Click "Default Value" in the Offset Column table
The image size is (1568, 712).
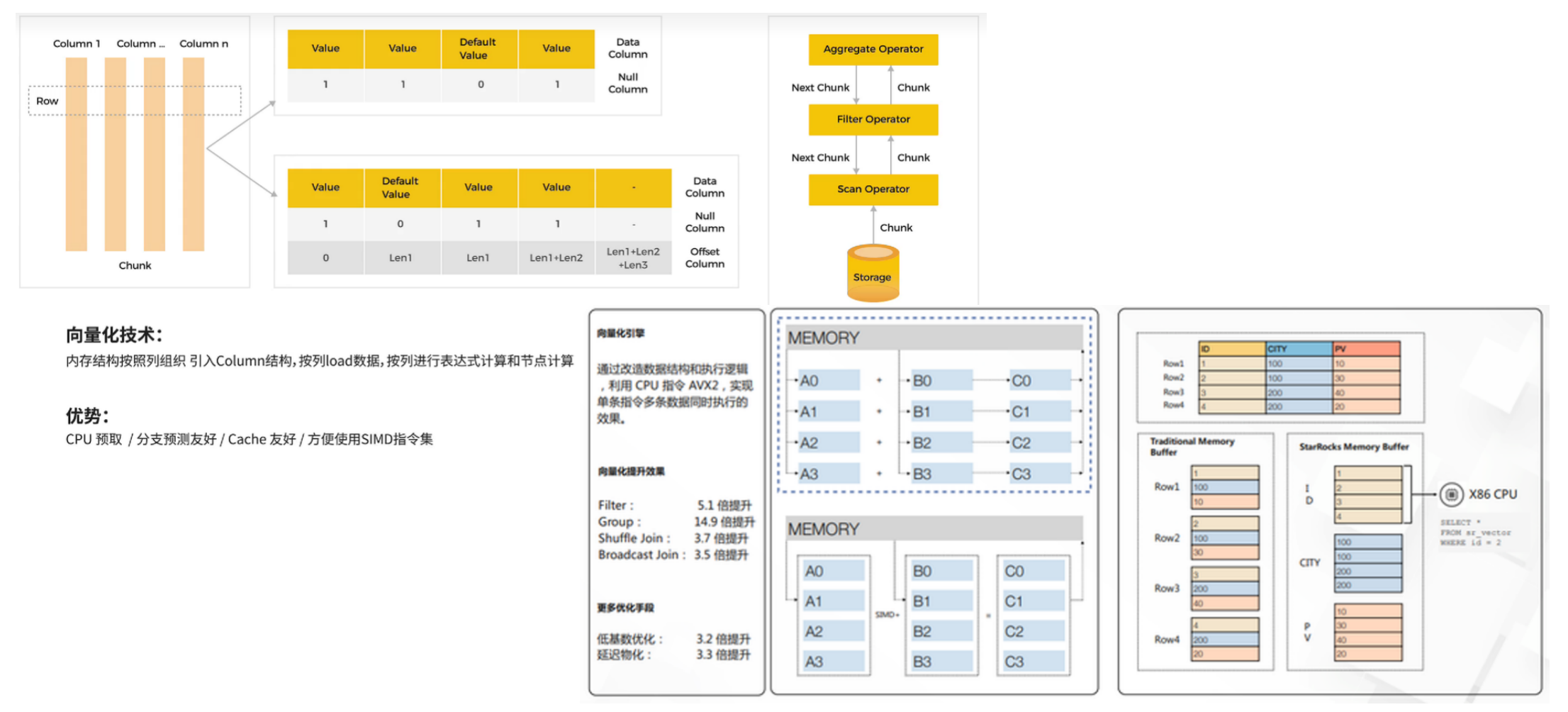[x=401, y=187]
